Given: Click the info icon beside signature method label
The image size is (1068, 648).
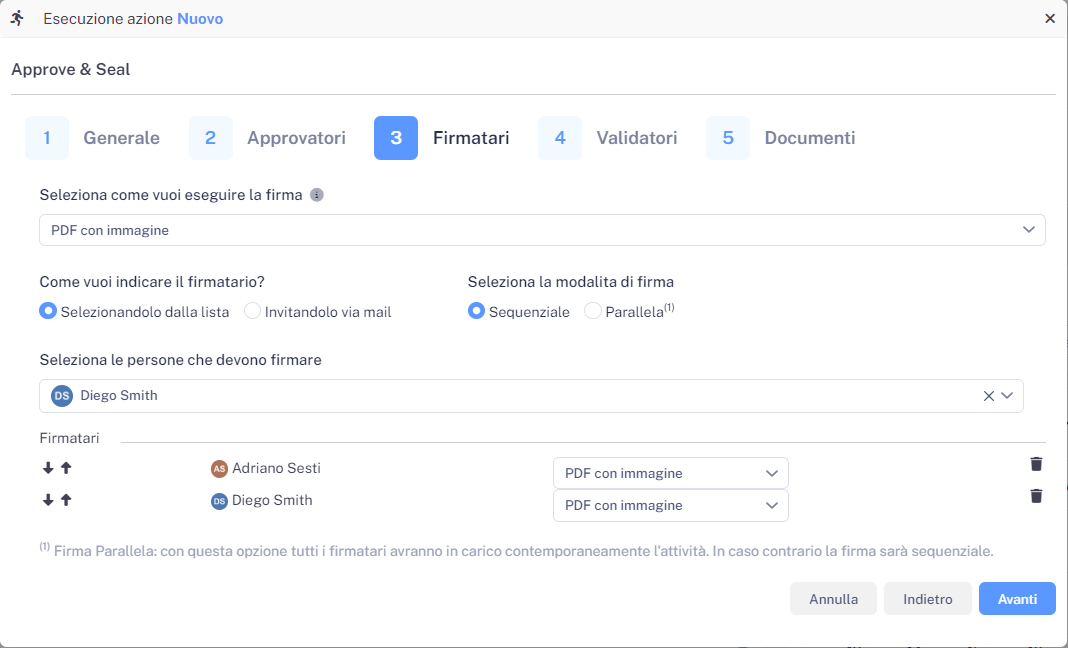Looking at the screenshot, I should point(316,195).
